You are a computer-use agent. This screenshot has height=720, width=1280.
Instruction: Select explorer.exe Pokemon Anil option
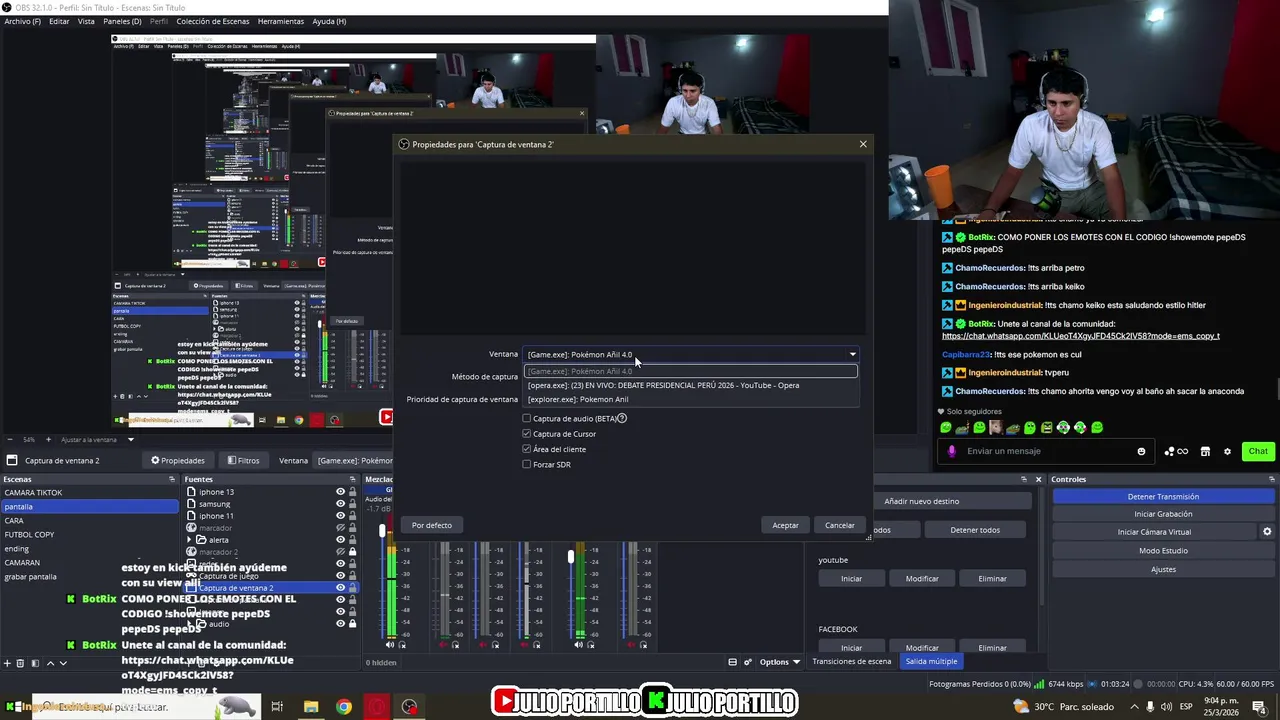tap(691, 399)
